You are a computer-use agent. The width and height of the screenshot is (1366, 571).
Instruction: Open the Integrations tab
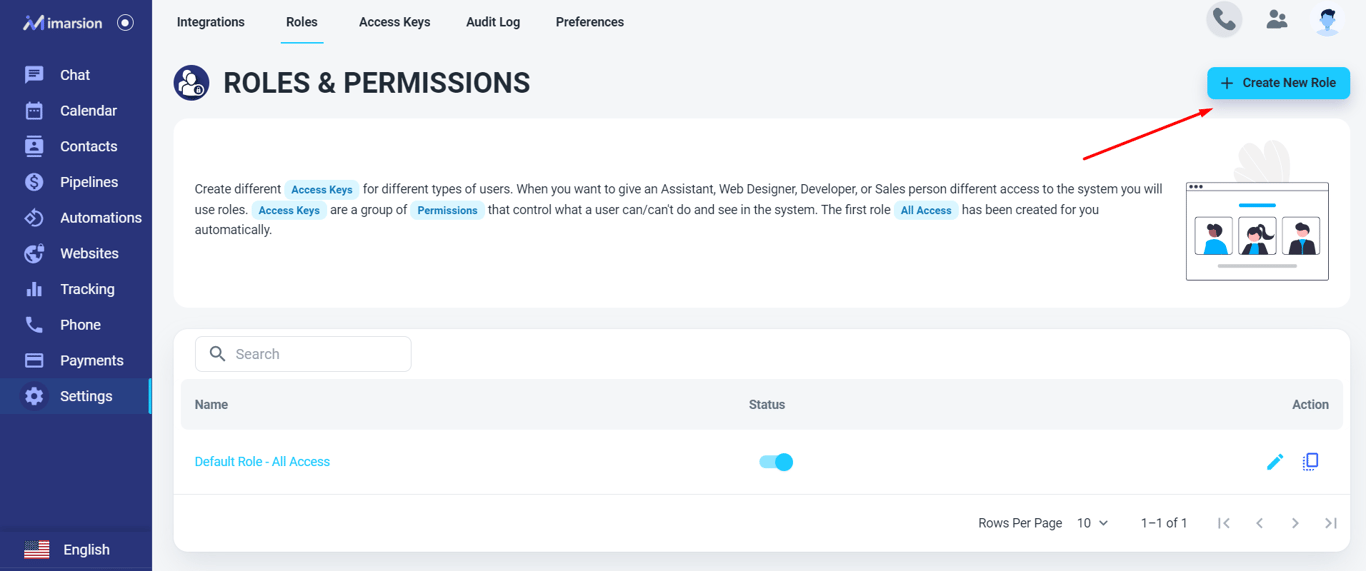(210, 22)
